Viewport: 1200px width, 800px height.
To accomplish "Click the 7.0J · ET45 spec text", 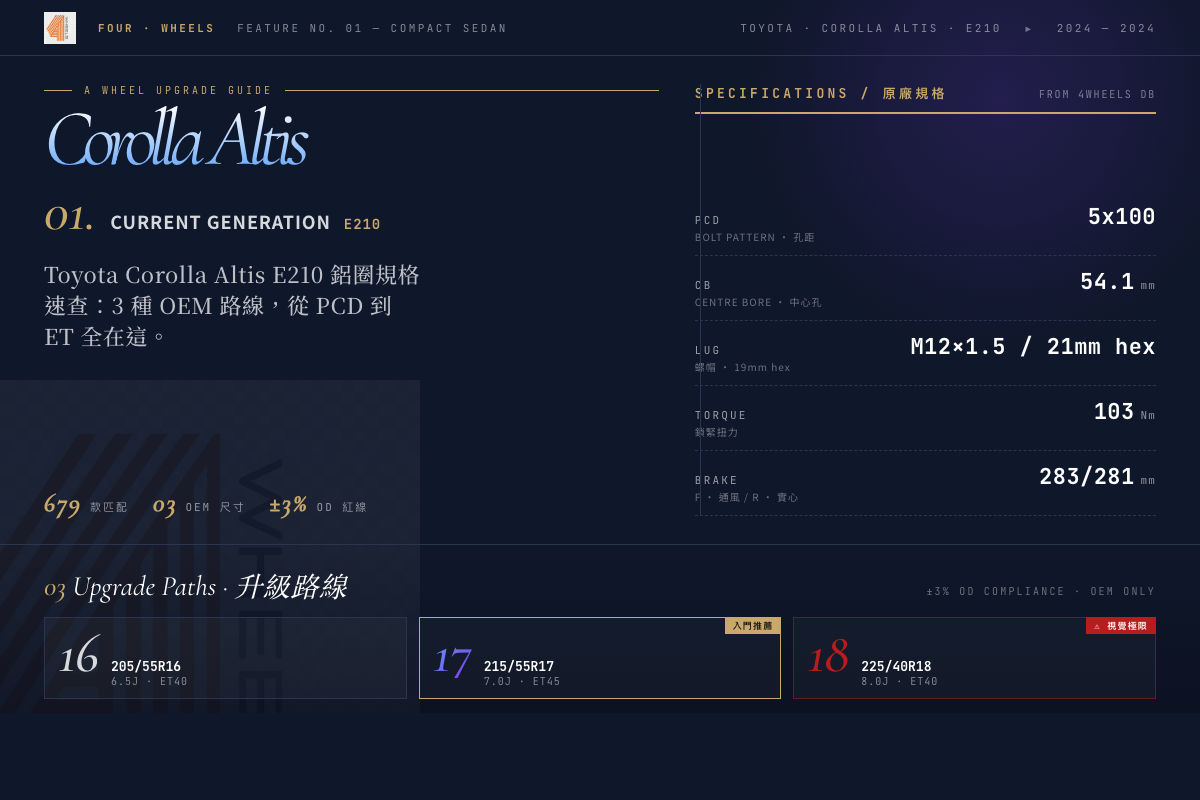I will [x=522, y=682].
